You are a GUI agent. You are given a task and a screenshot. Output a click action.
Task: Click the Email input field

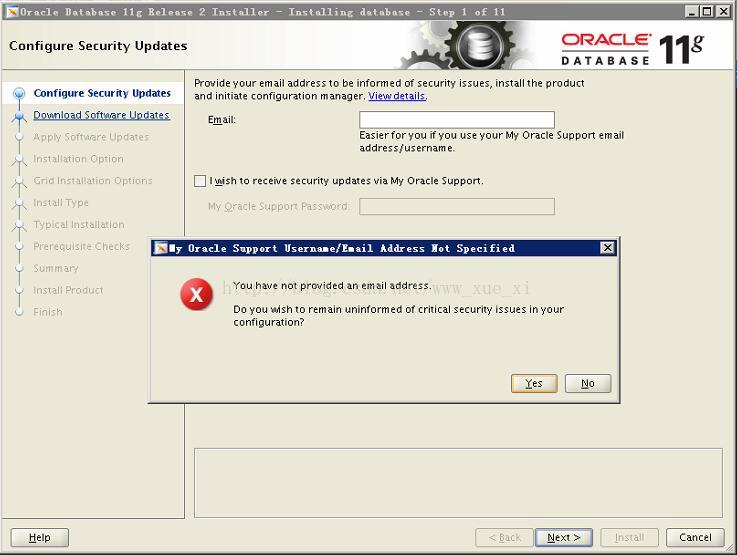pyautogui.click(x=457, y=119)
